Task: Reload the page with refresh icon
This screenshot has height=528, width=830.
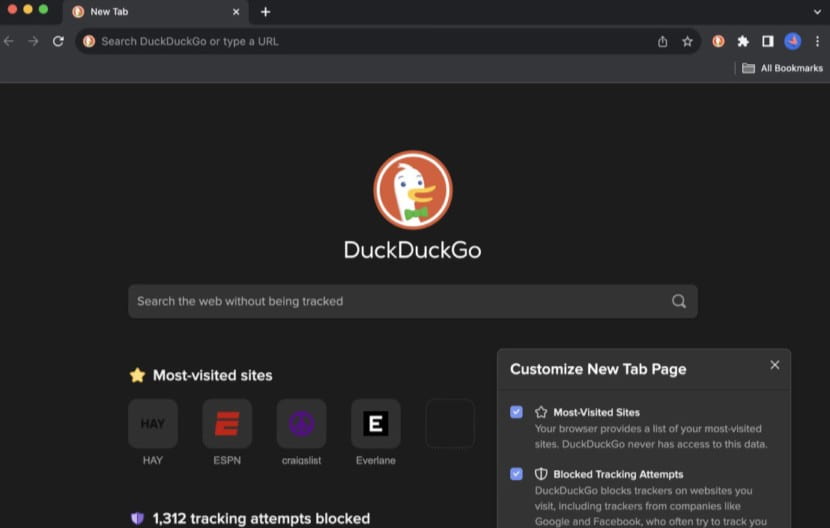Action: pyautogui.click(x=58, y=41)
